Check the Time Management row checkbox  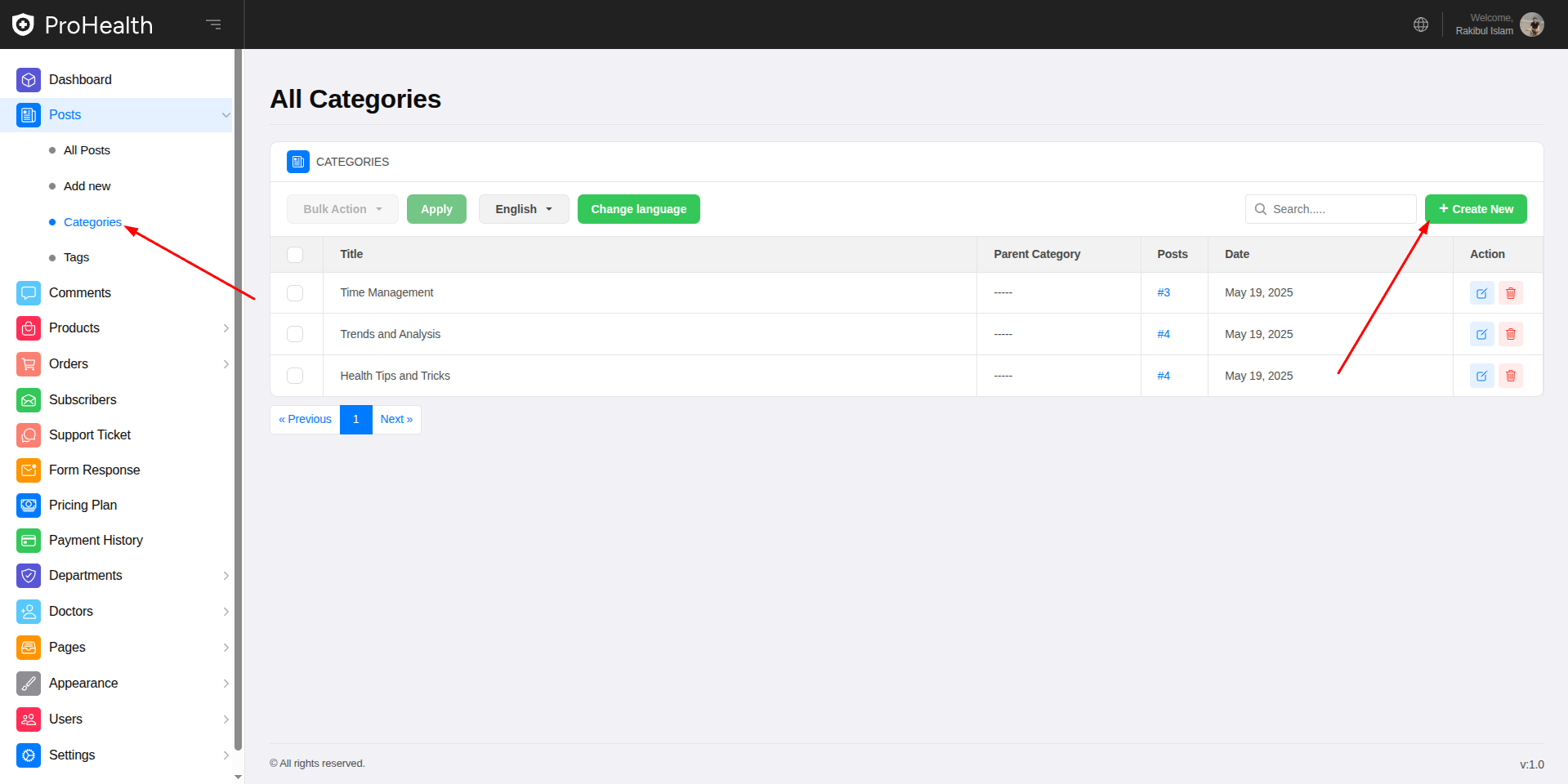[295, 293]
